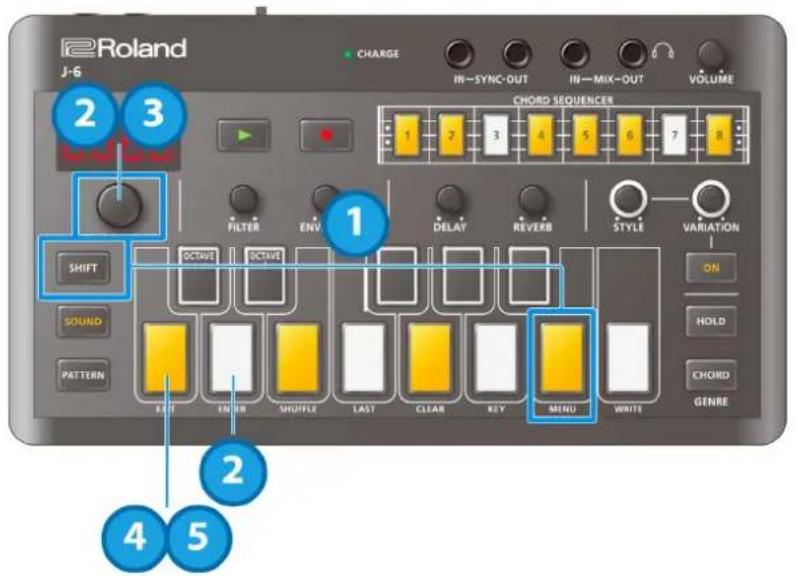
Task: Select chord sequencer step 6
Action: click(x=630, y=135)
